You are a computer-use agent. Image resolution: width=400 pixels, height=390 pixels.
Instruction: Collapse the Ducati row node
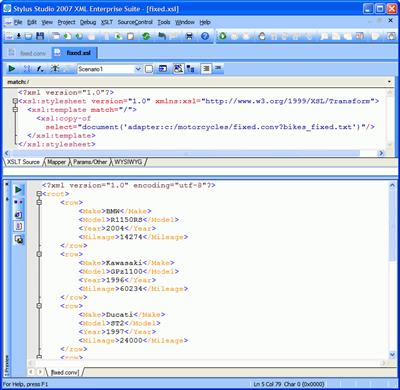[39, 306]
